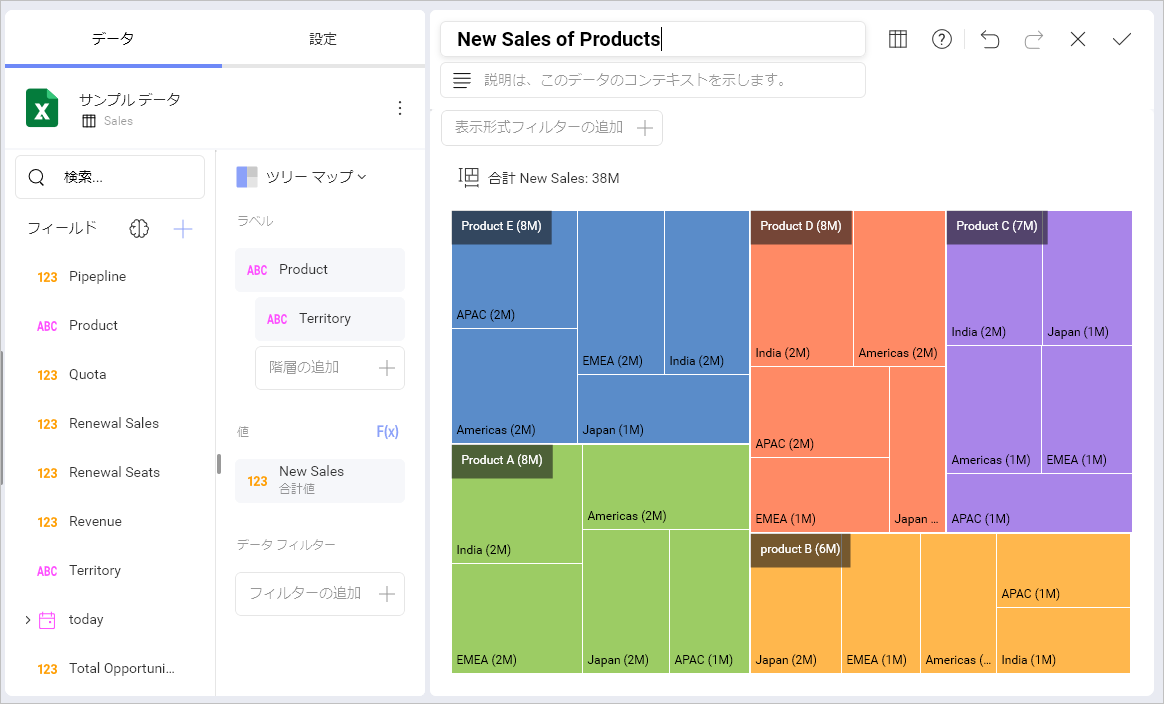
Task: Click the description lines icon
Action: (x=462, y=80)
